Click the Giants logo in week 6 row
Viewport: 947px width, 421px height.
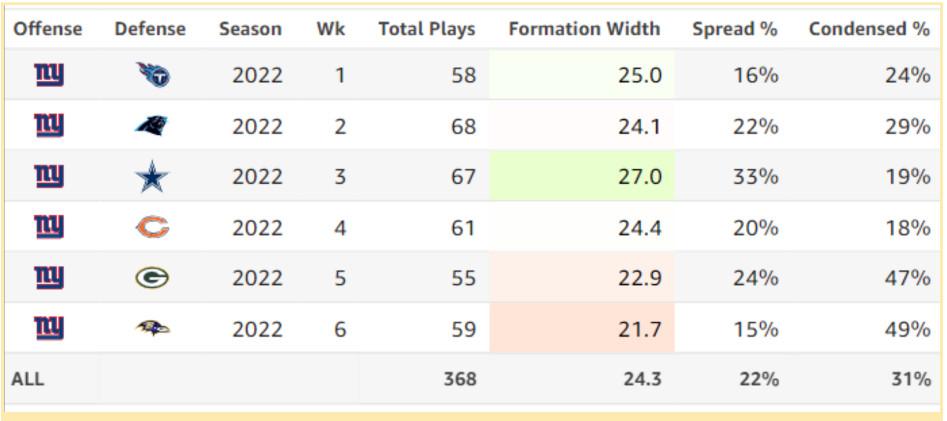coord(49,327)
